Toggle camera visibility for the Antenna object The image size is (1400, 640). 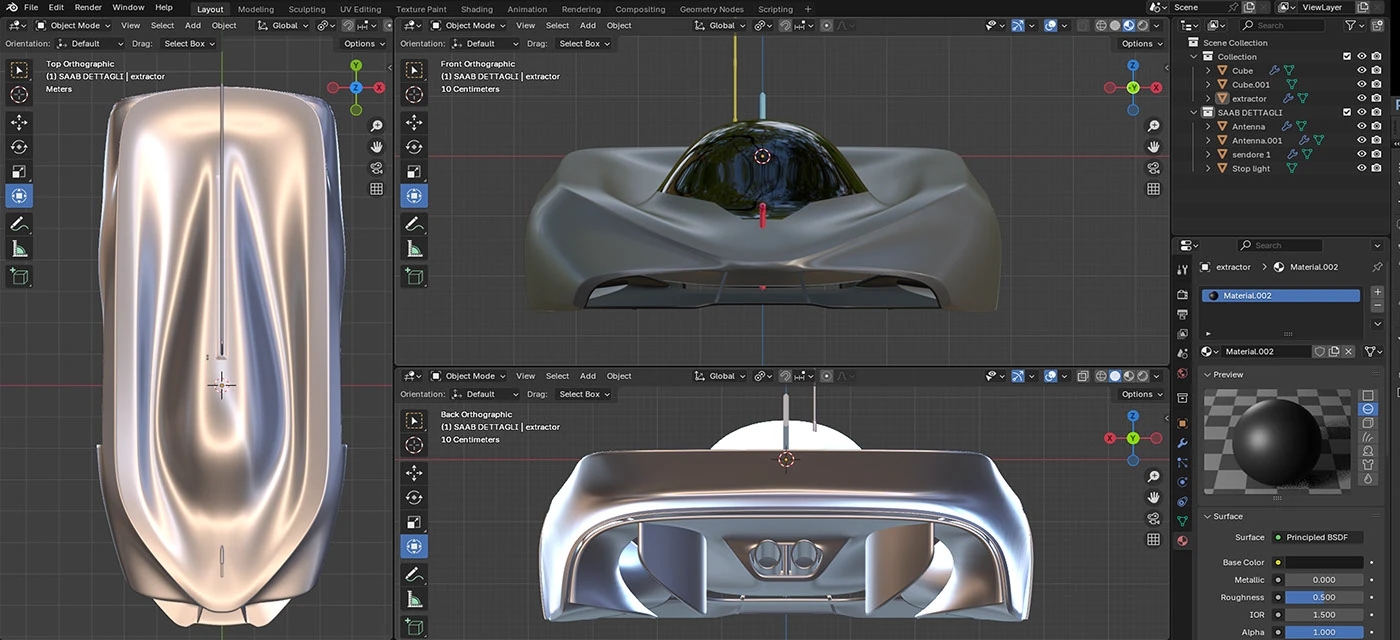(1374, 125)
